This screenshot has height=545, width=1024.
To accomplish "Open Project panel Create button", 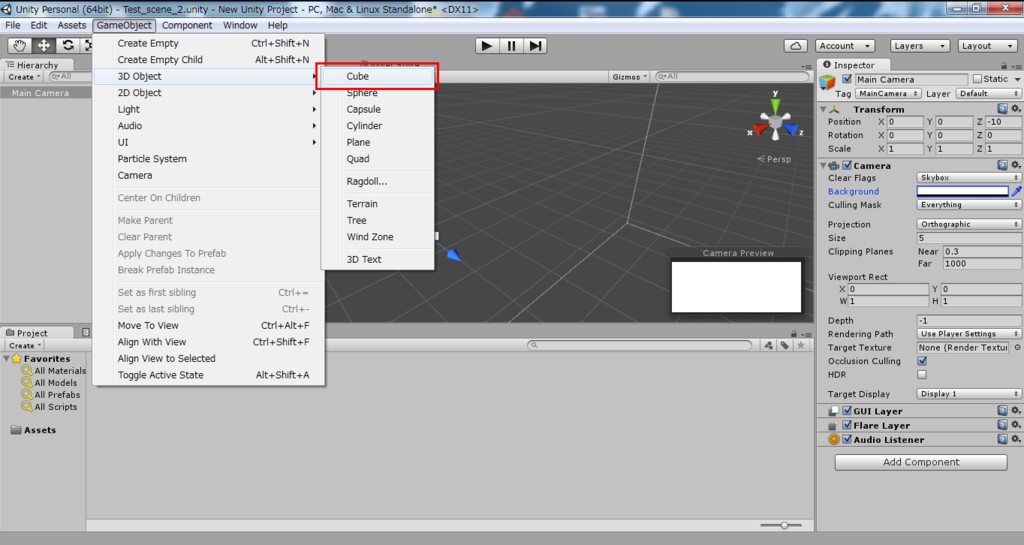I will (24, 345).
